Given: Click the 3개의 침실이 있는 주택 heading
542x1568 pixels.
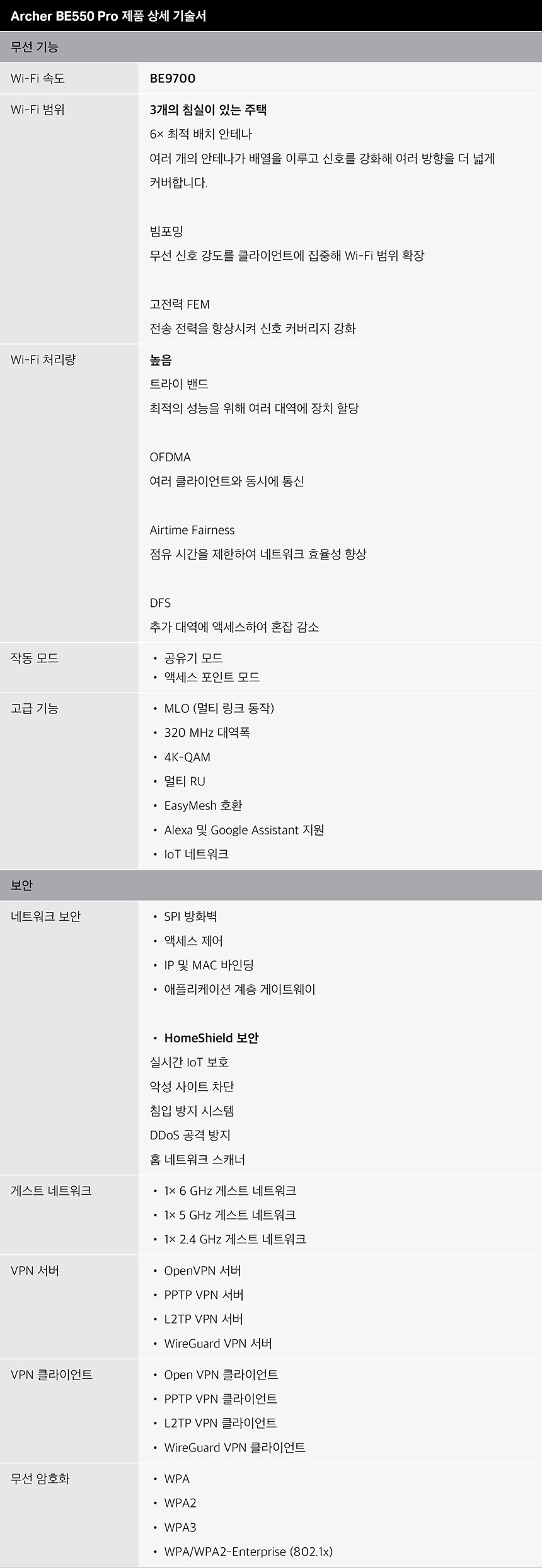Looking at the screenshot, I should coord(208,110).
